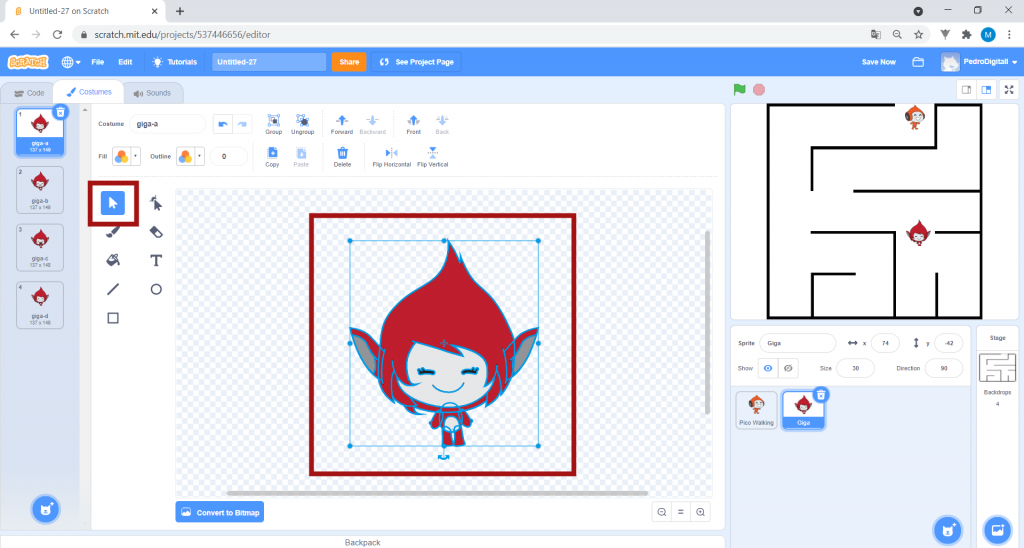Screen dimensions: 1024x548
Task: Open Tutorials
Action: point(174,62)
